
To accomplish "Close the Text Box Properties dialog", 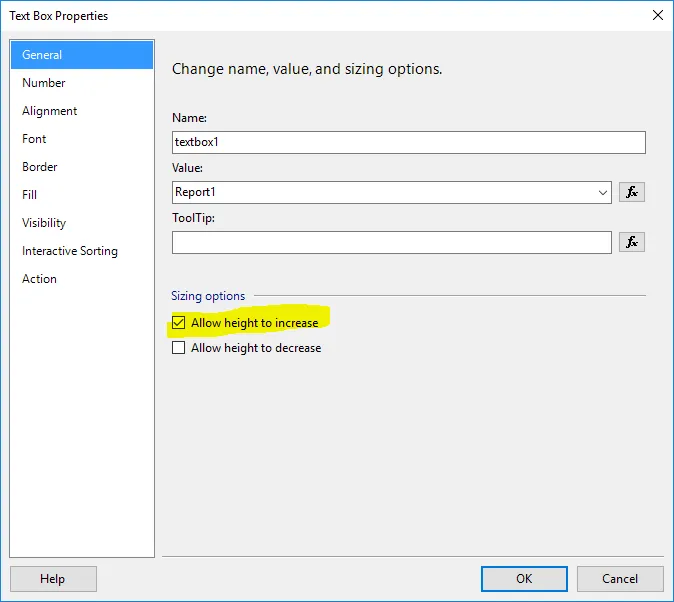I will tap(657, 15).
